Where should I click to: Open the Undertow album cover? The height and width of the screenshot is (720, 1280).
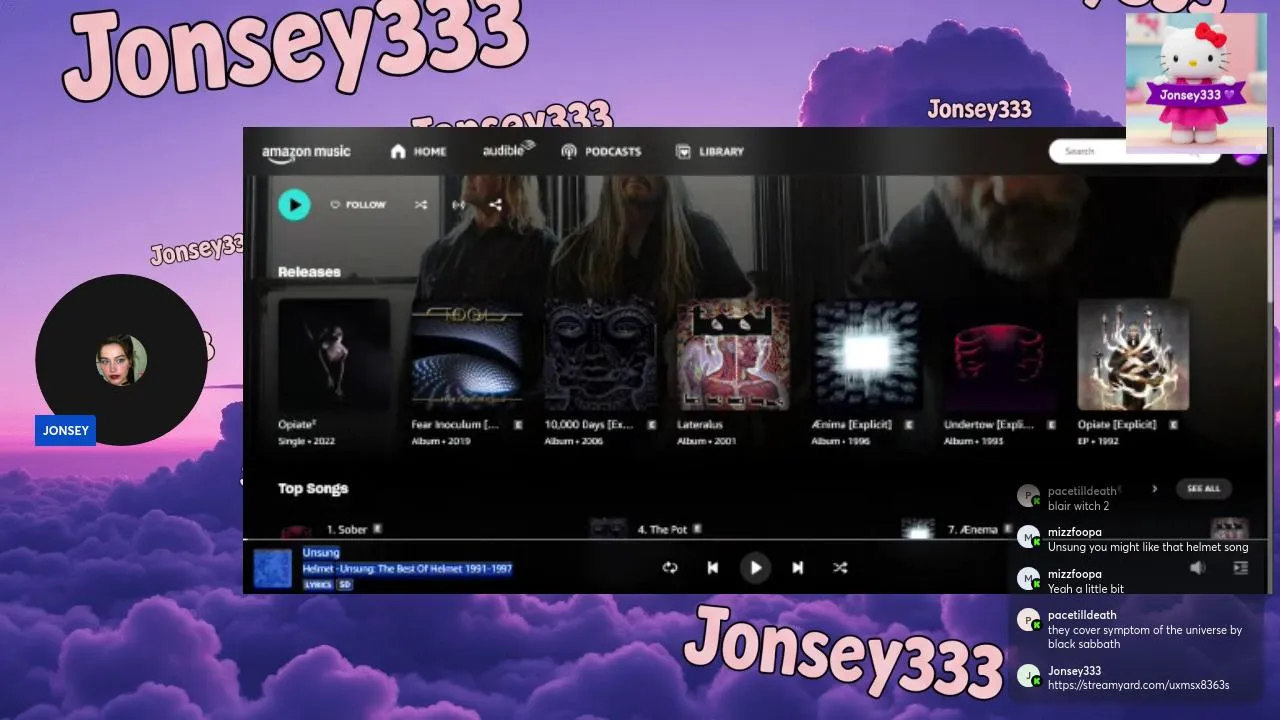point(1000,354)
